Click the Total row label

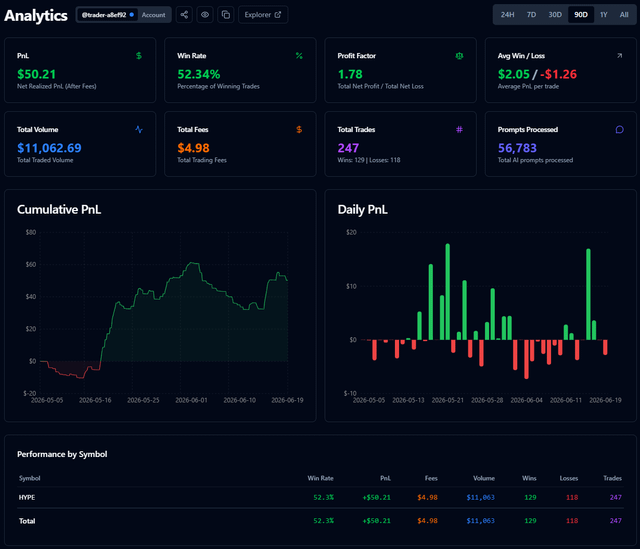pyautogui.click(x=27, y=521)
